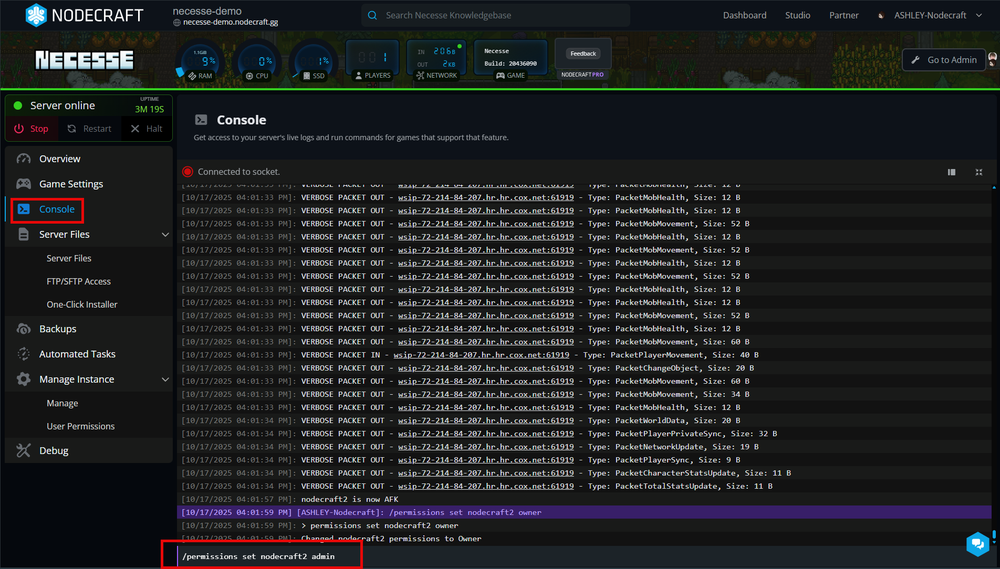This screenshot has height=569, width=1000.
Task: Click the Network traffic widget
Action: coord(436,60)
